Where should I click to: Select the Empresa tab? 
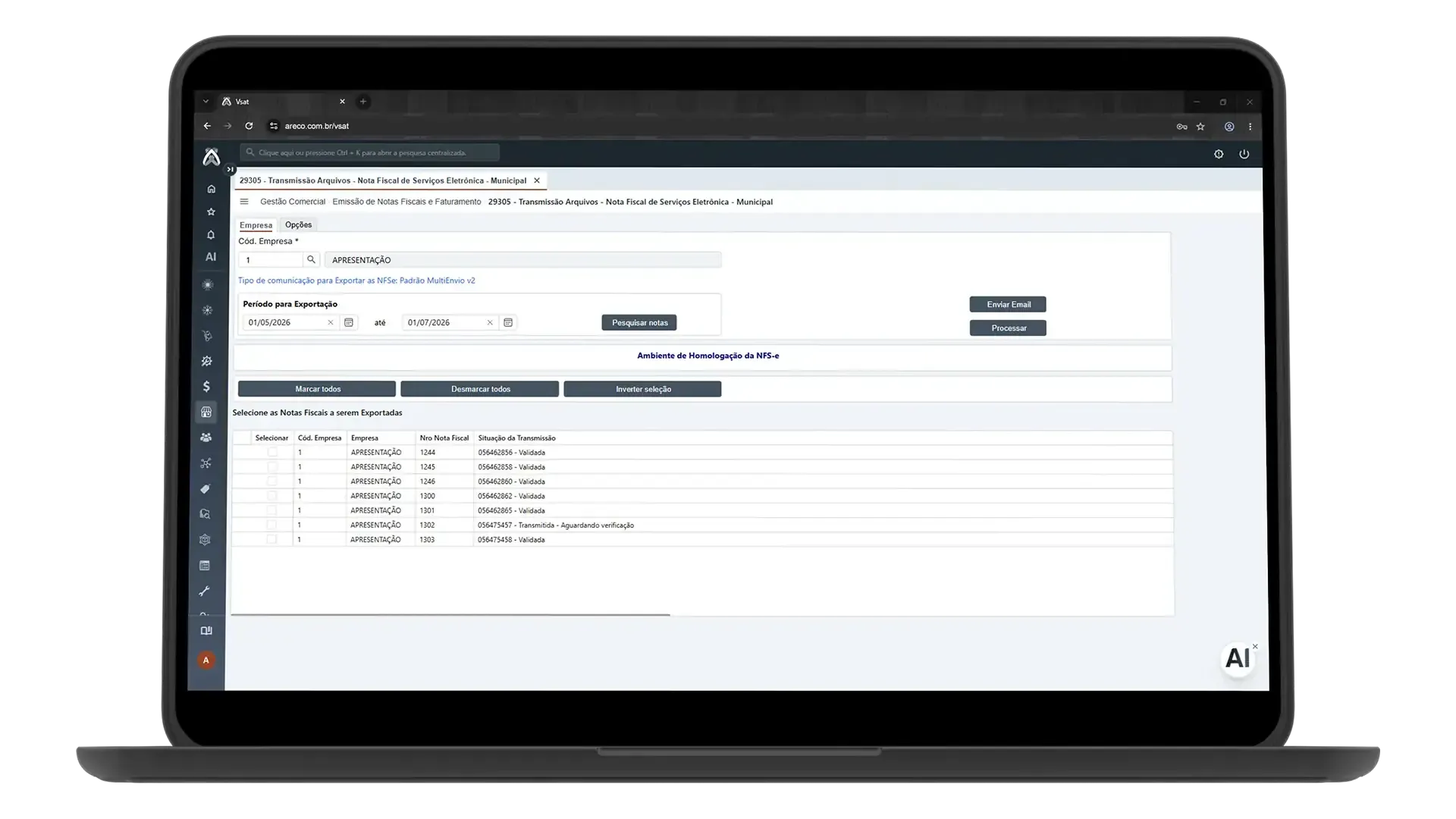pos(256,225)
